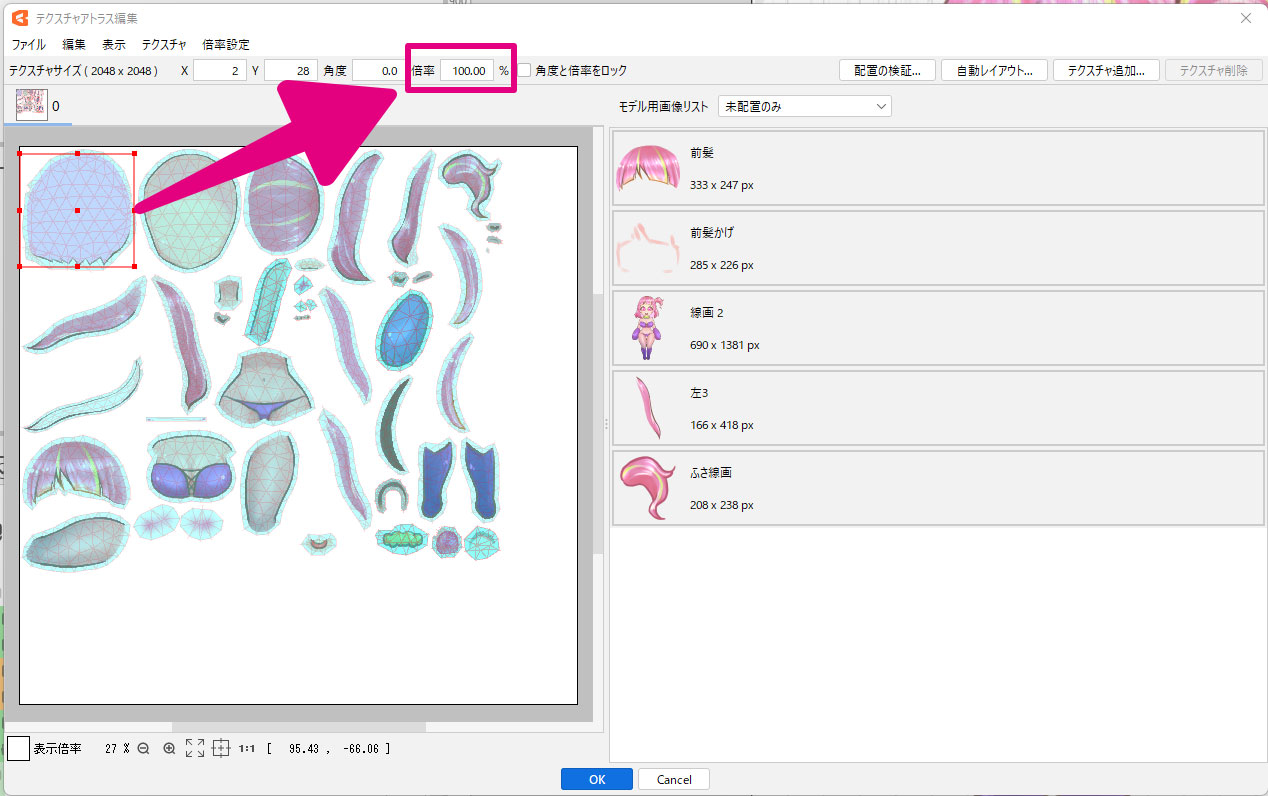Viewport: 1268px width, 796px height.
Task: Enable 角度と倍率をロック checkbox
Action: click(524, 71)
